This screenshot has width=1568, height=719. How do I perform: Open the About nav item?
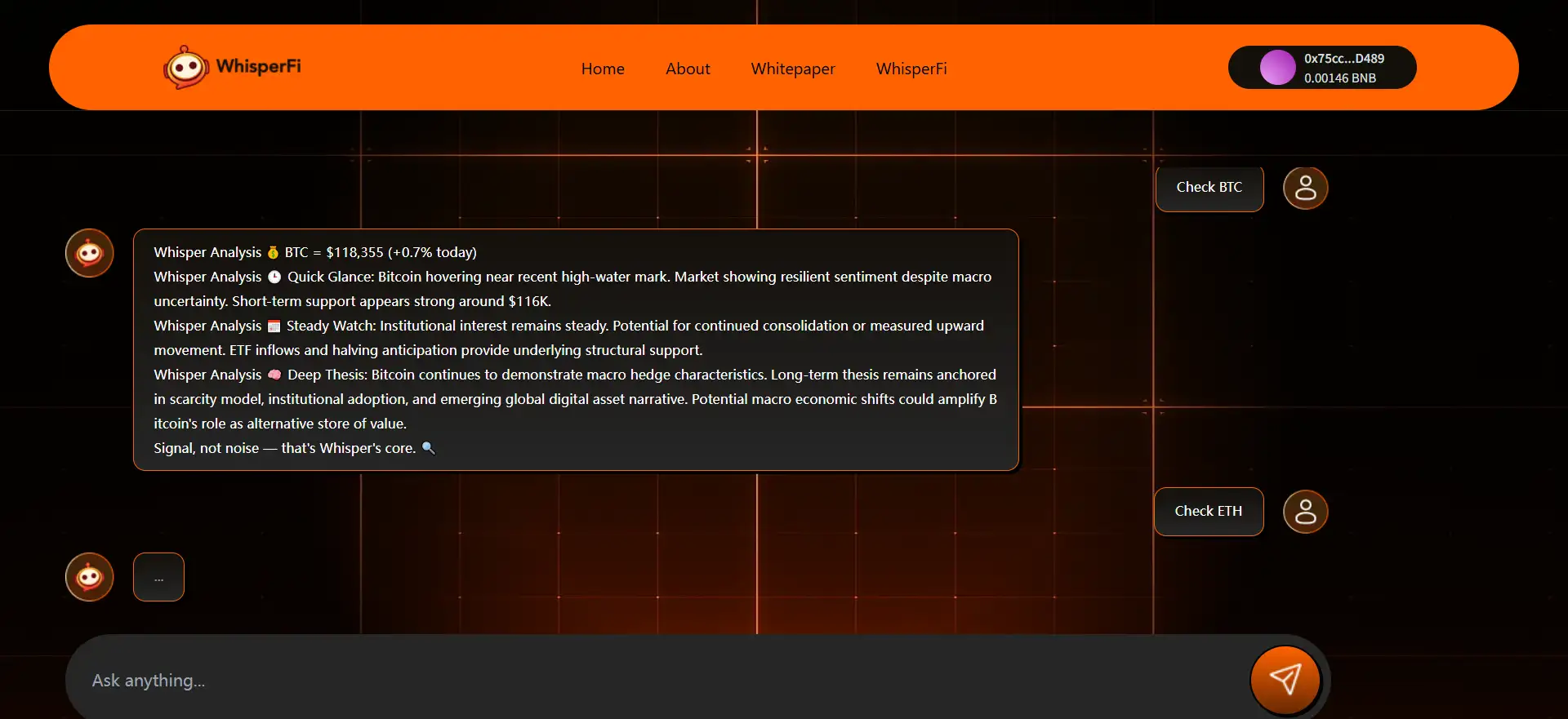[x=688, y=69]
